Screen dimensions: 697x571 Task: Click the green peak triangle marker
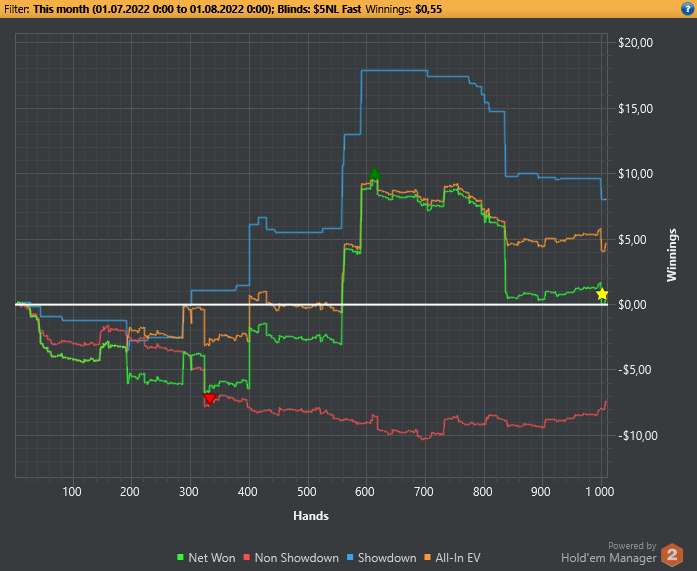(x=375, y=173)
